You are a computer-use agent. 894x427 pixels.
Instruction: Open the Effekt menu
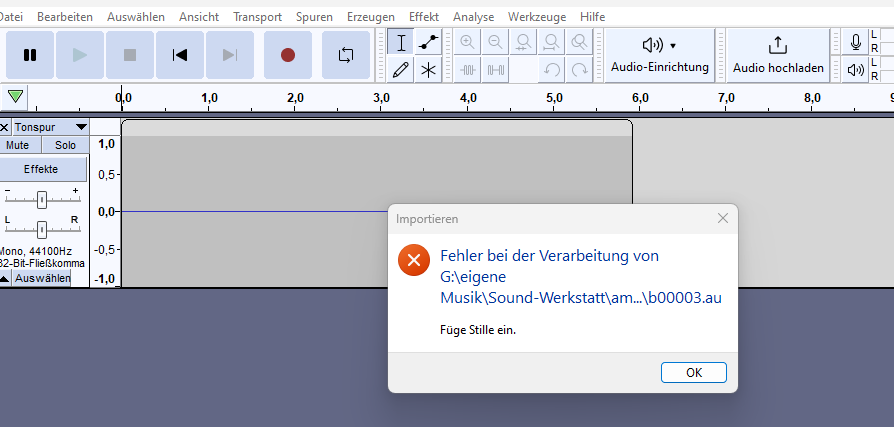[x=423, y=17]
